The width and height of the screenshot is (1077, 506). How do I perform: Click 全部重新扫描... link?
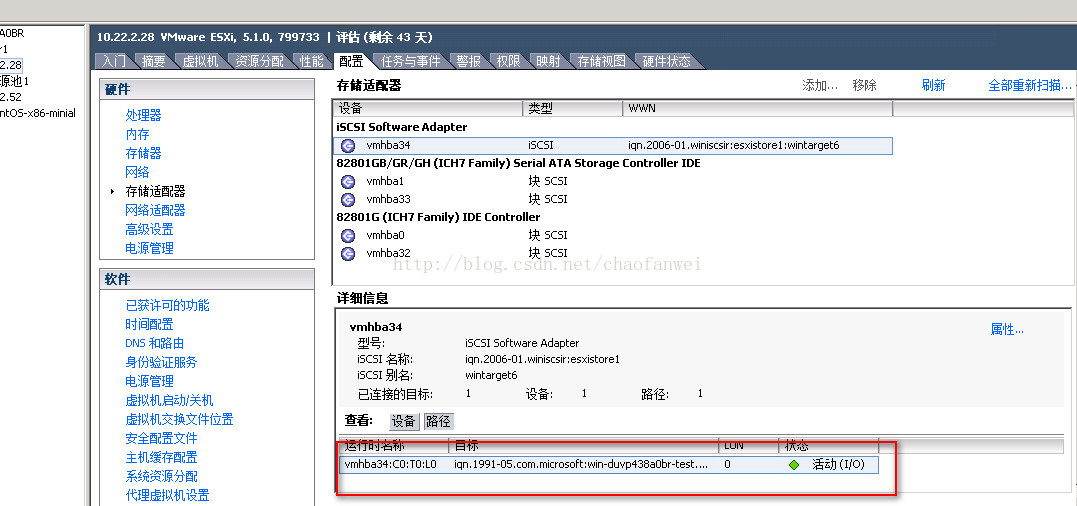tap(1030, 85)
